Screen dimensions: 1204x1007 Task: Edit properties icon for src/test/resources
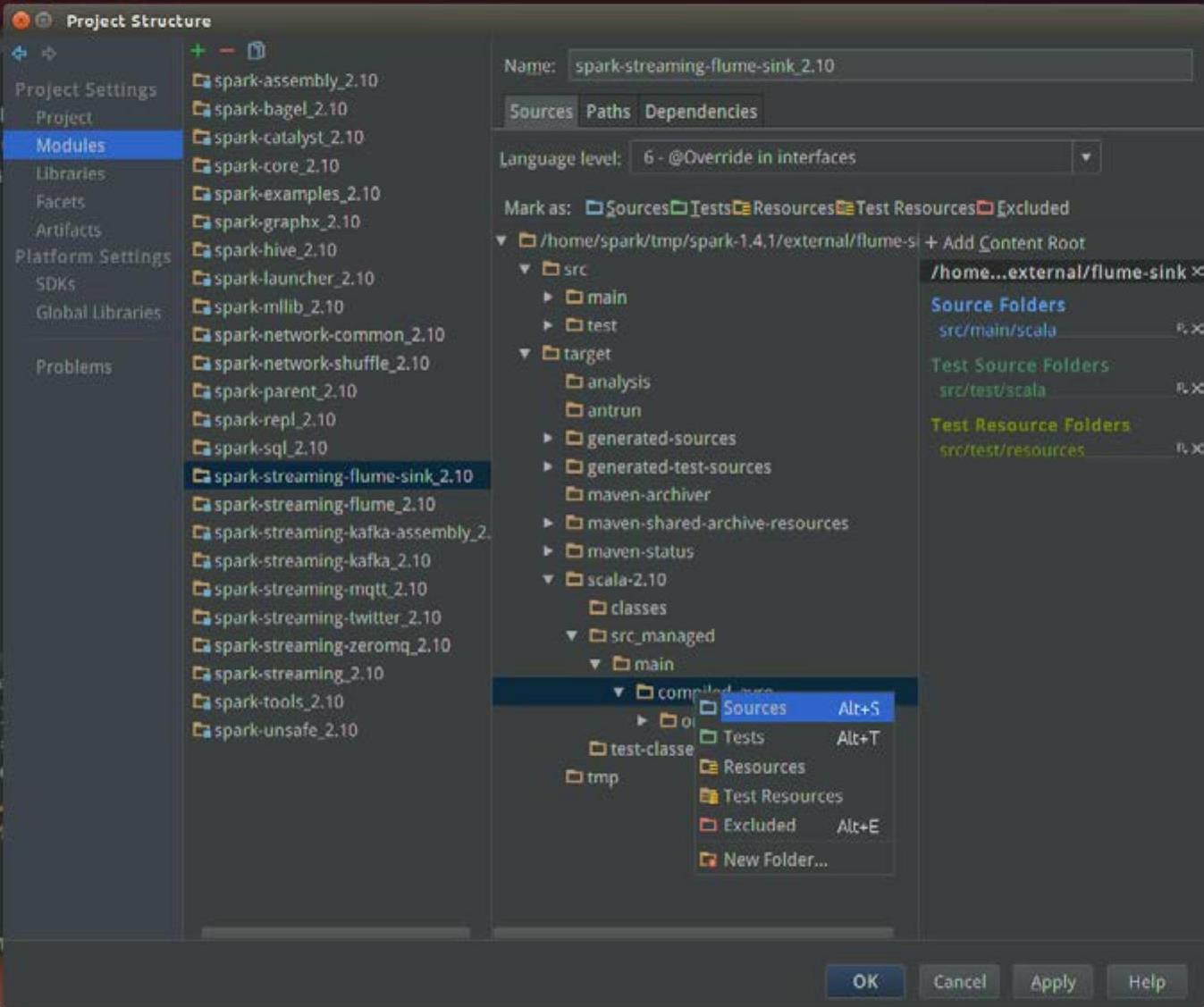[1182, 449]
